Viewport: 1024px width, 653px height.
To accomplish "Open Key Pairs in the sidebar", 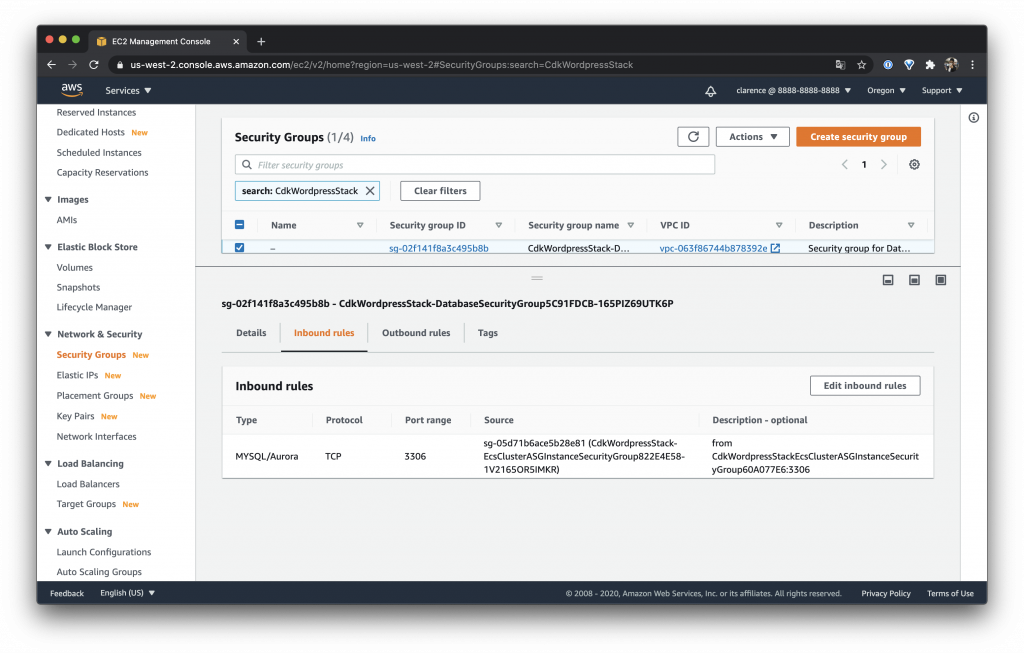I will click(x=75, y=416).
